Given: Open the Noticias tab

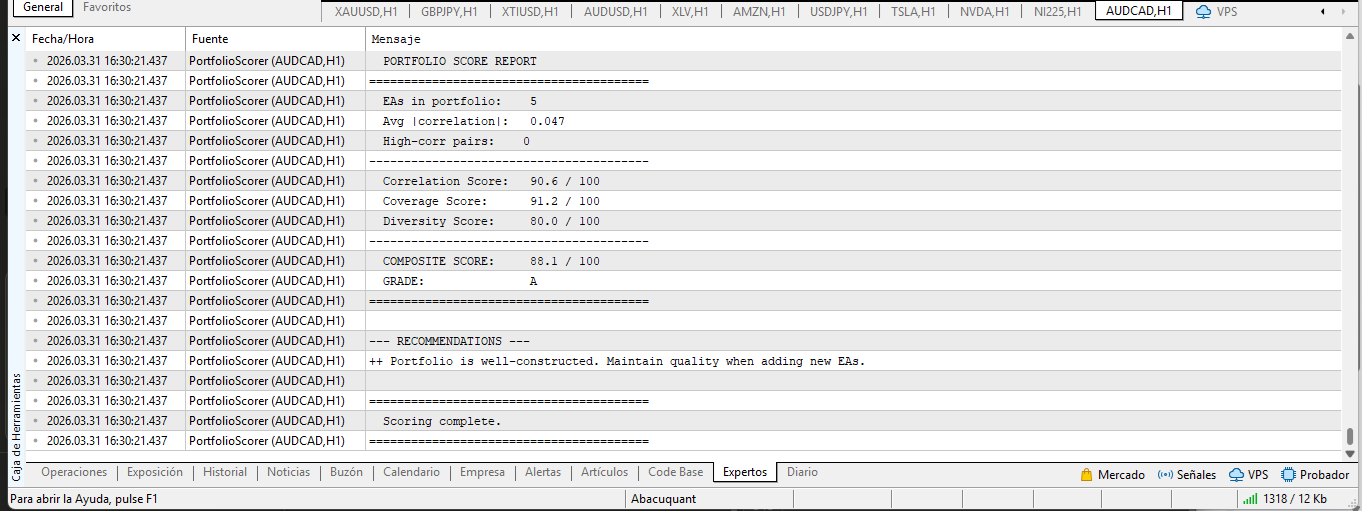Looking at the screenshot, I should click(289, 472).
